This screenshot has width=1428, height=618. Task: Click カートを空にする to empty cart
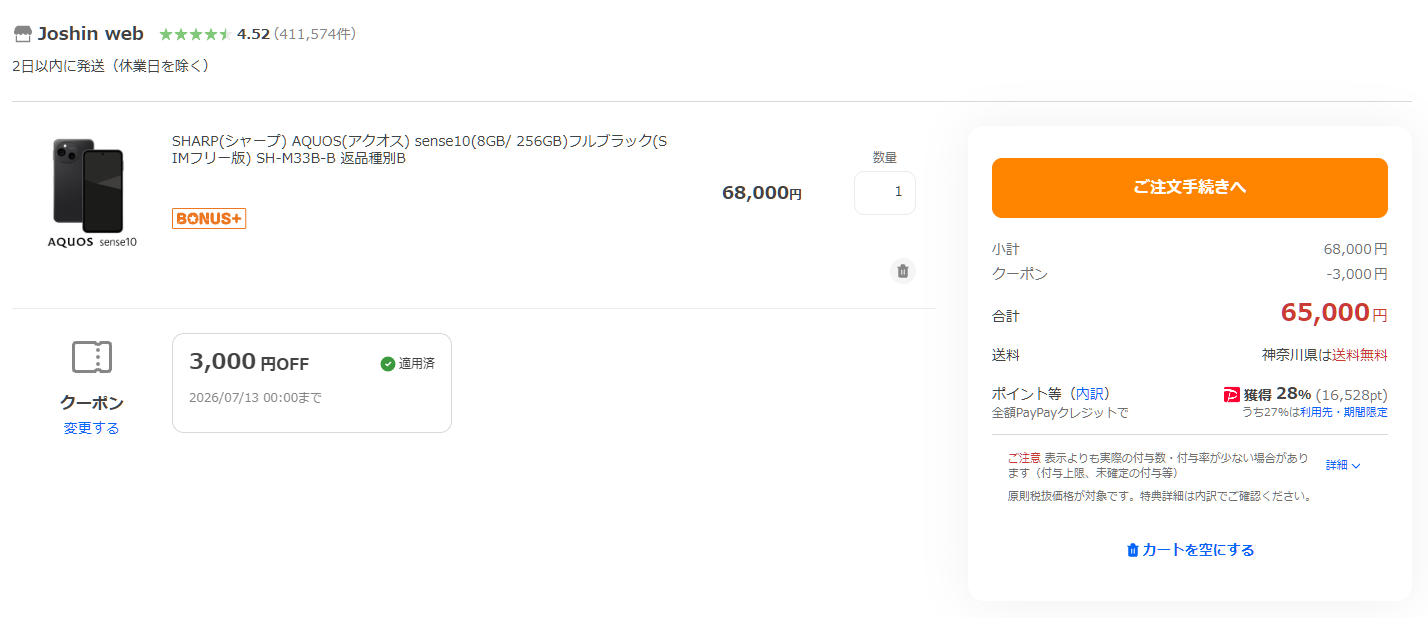(x=1190, y=550)
